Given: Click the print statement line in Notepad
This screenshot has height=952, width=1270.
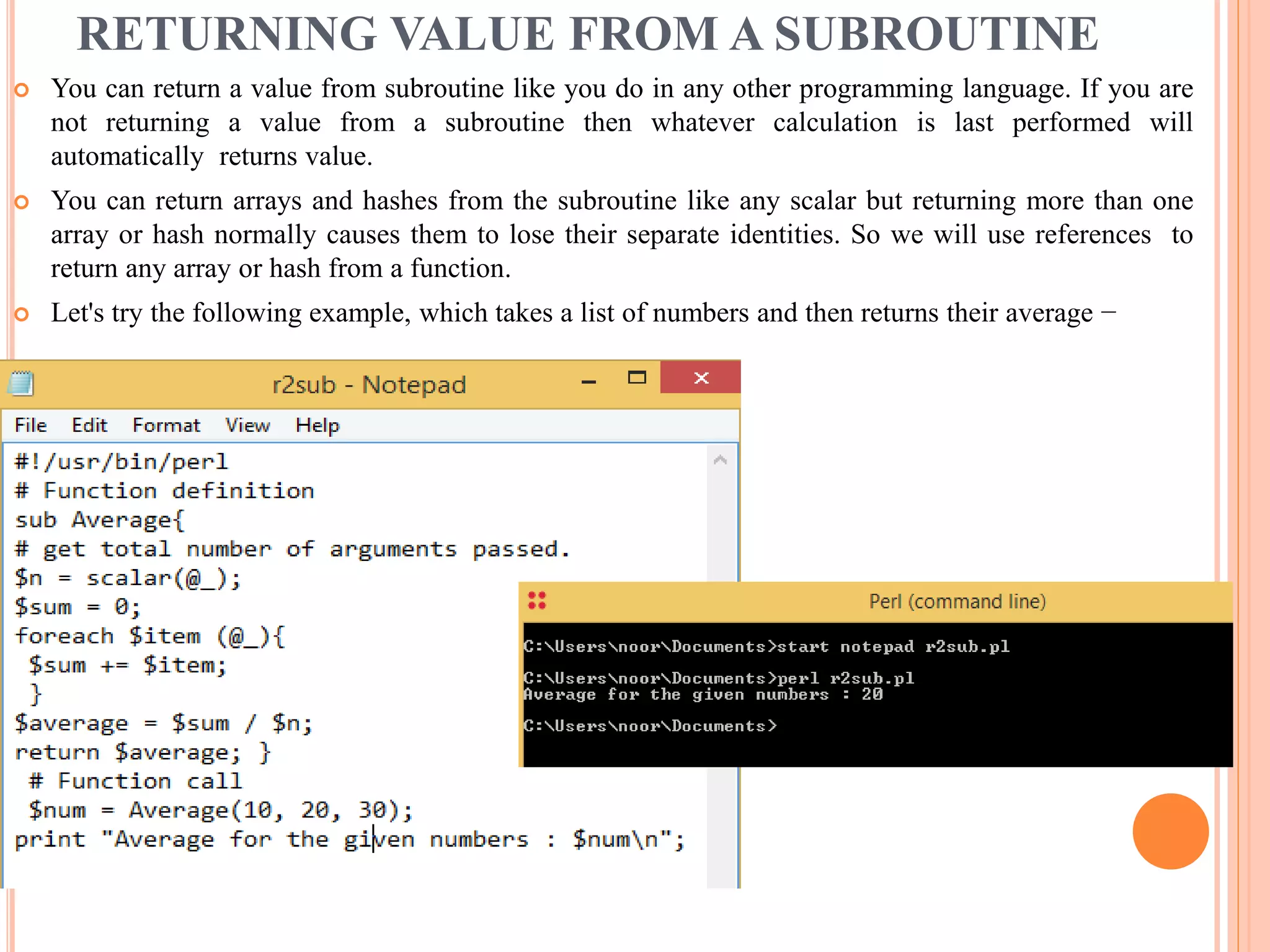Looking at the screenshot, I should pyautogui.click(x=350, y=839).
